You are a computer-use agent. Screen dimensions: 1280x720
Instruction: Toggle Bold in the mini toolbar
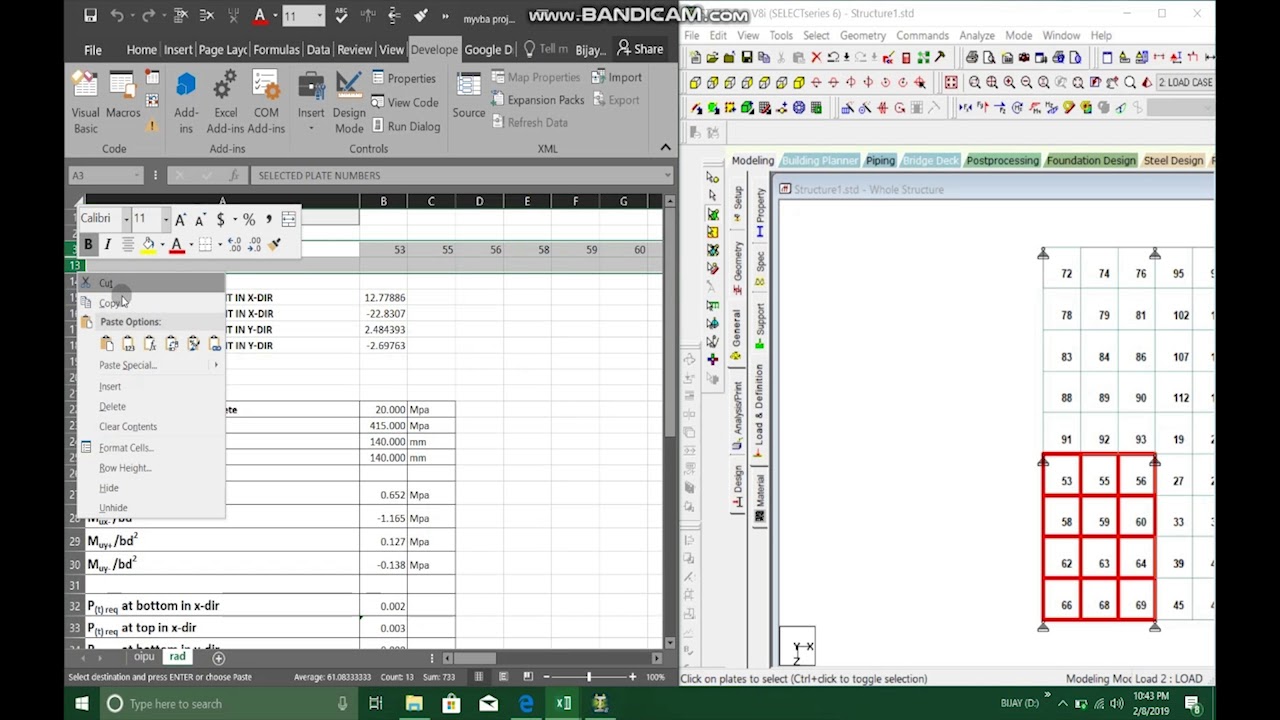(x=88, y=245)
